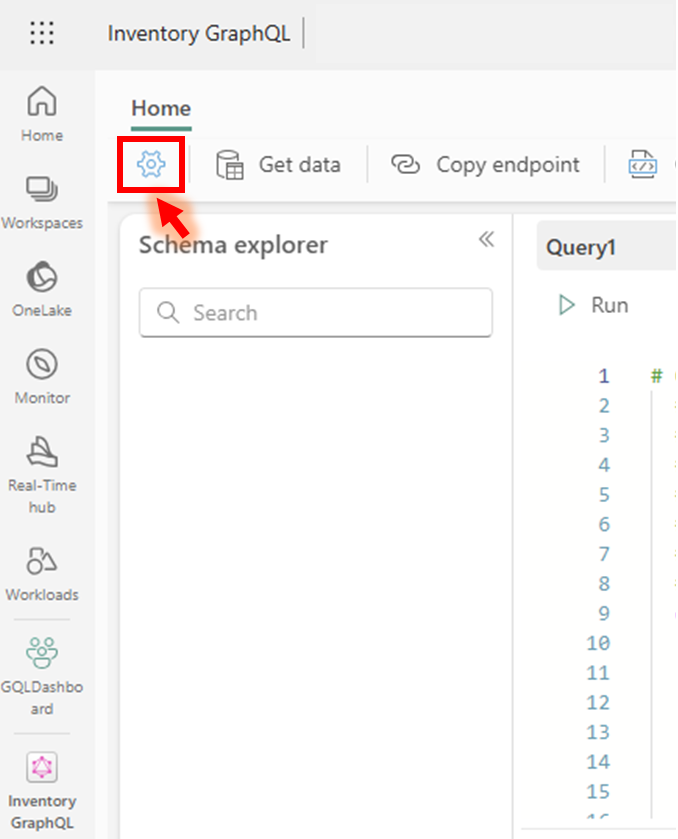Click the Inventory GraphQL title
The height and width of the screenshot is (839, 678).
pyautogui.click(x=199, y=33)
